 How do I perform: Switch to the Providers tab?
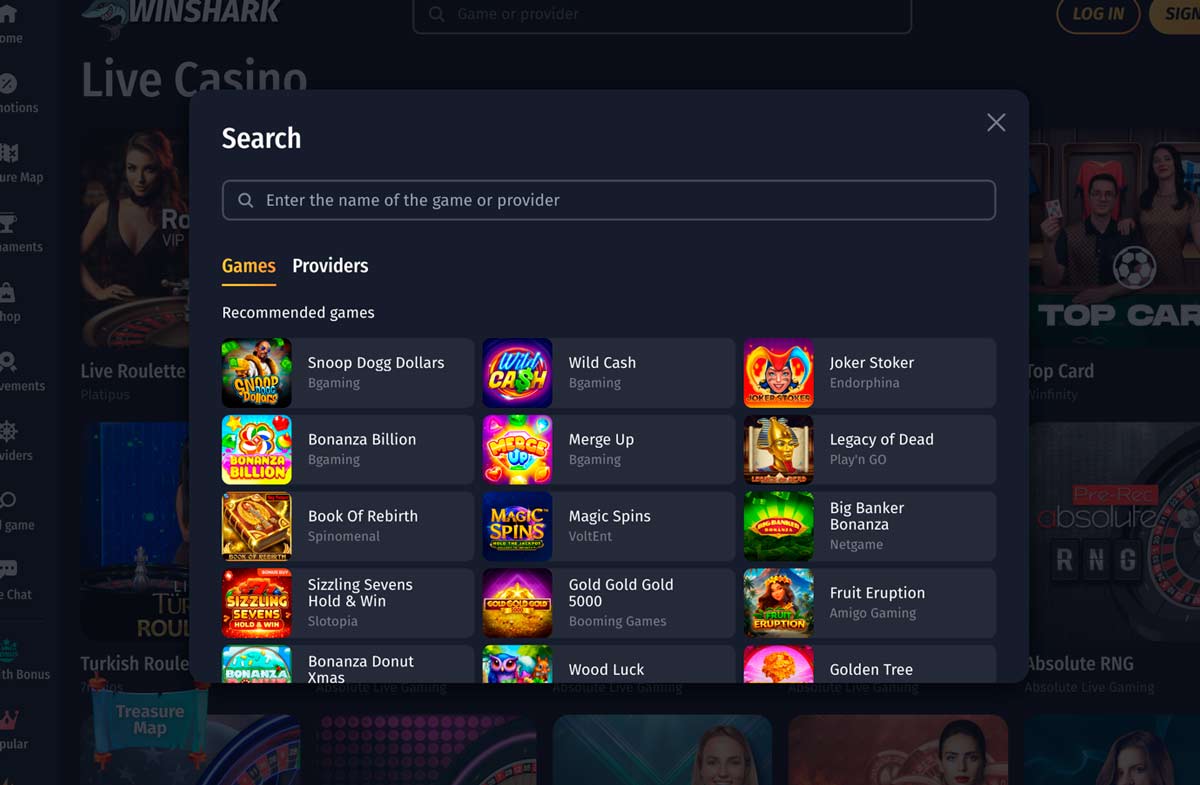tap(330, 266)
